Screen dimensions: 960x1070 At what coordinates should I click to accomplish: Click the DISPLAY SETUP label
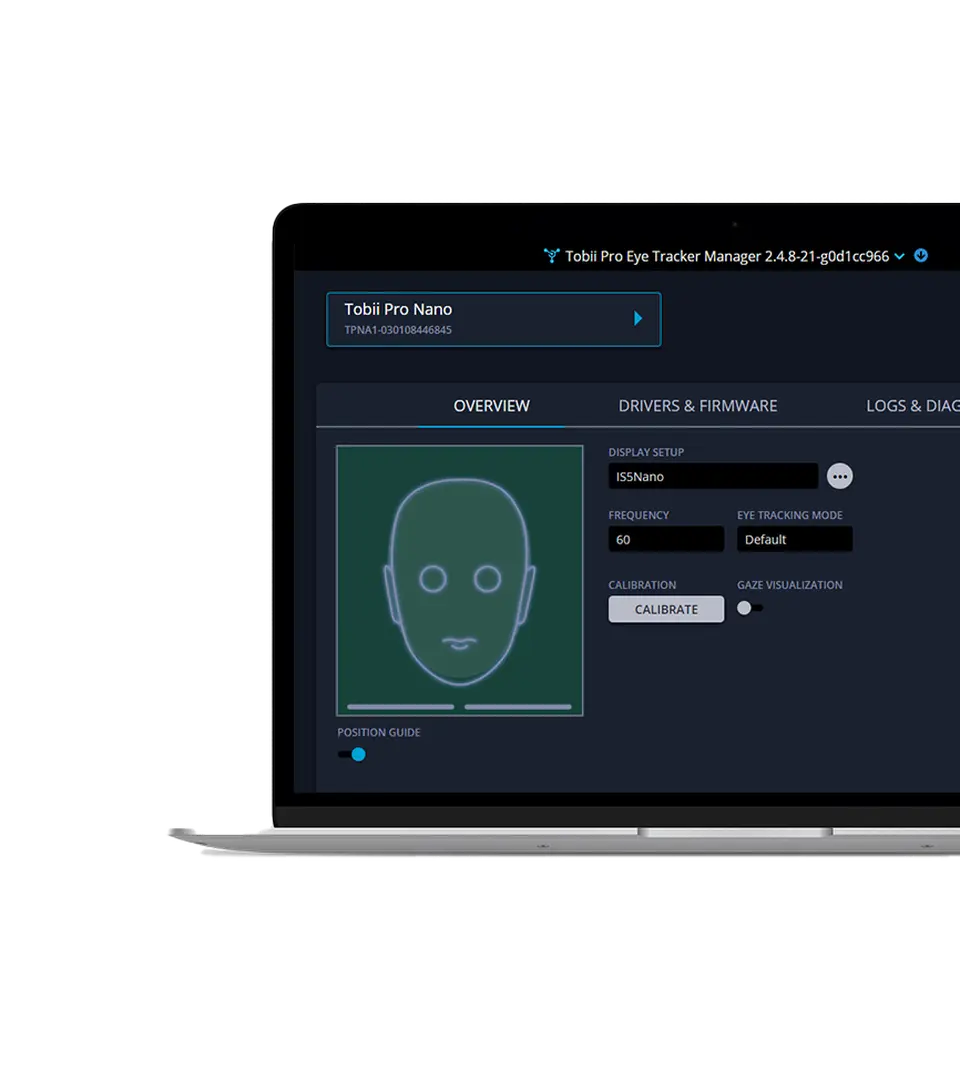tap(646, 452)
